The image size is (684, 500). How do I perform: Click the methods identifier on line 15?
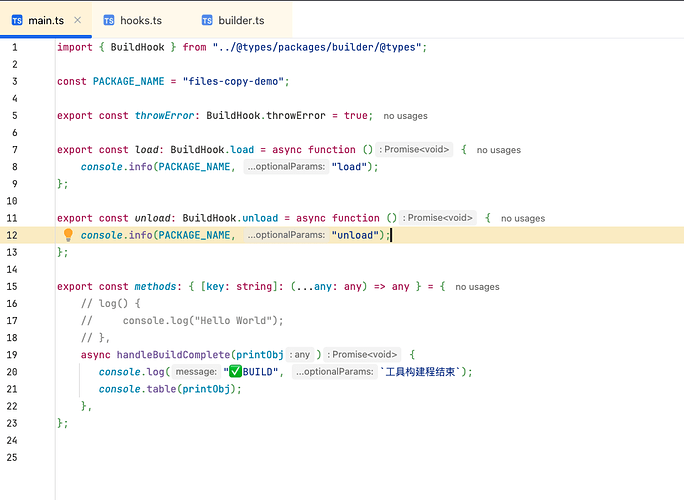click(155, 287)
